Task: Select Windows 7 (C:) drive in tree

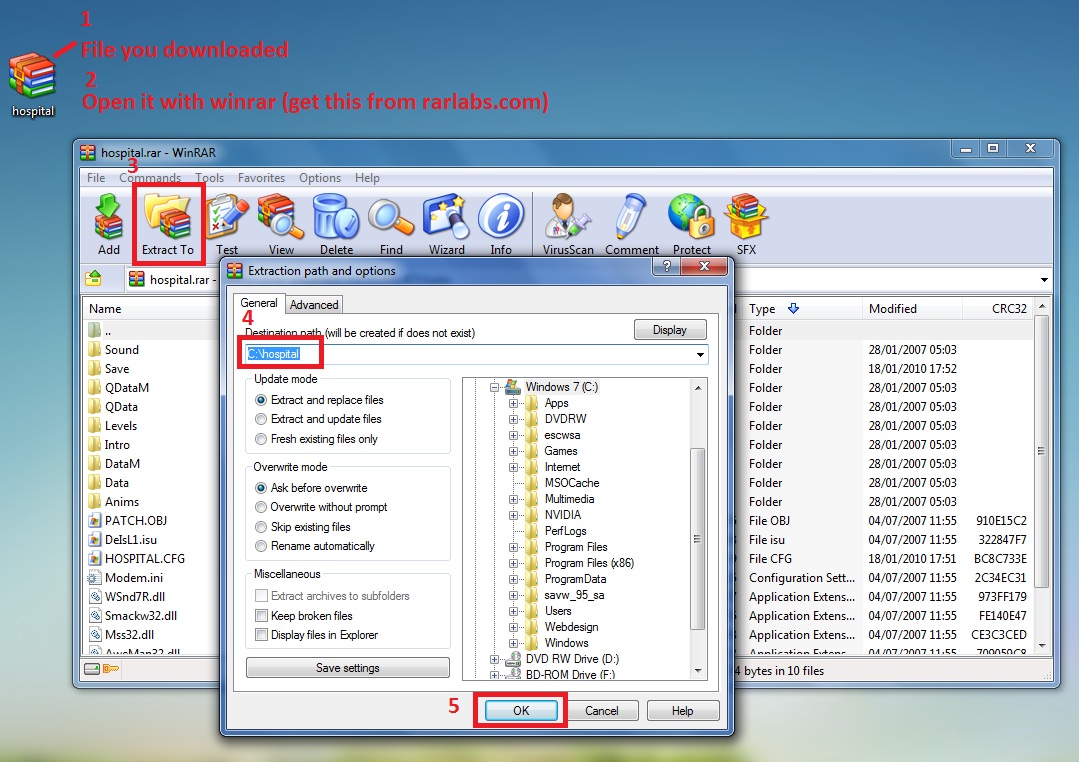Action: tap(562, 387)
